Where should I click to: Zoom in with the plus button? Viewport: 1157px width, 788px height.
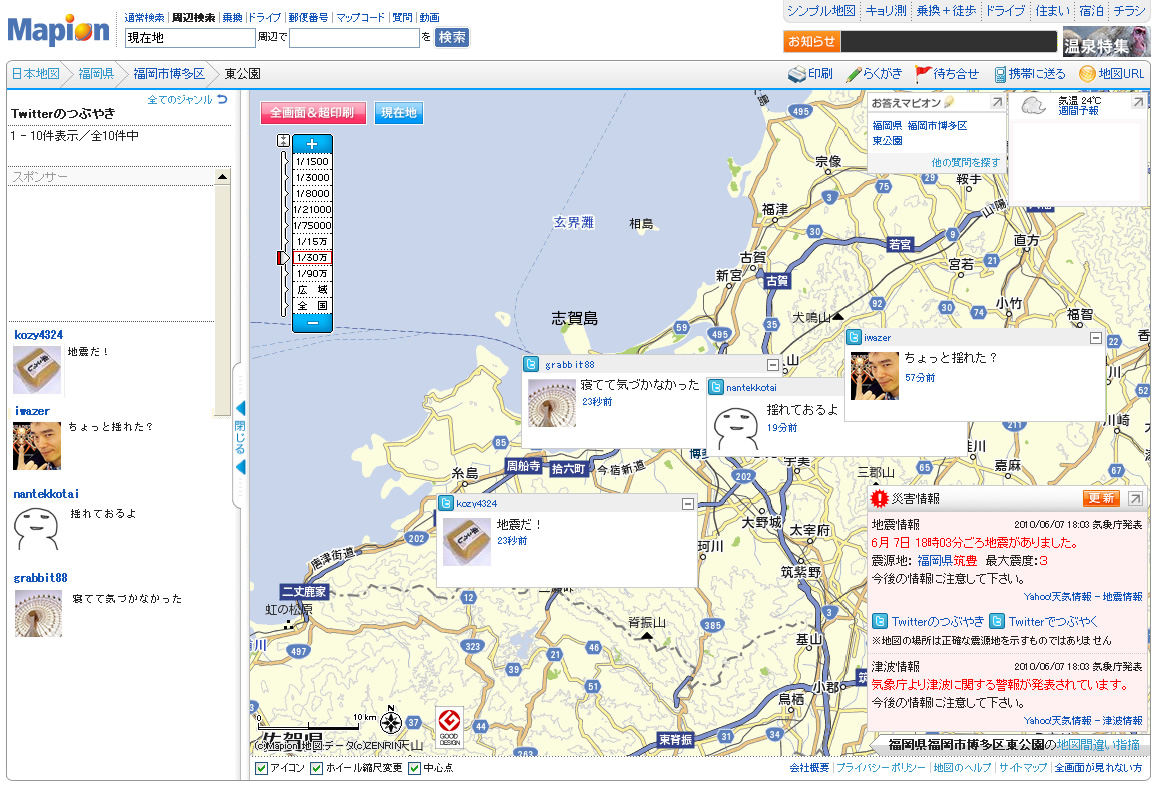click(x=312, y=144)
